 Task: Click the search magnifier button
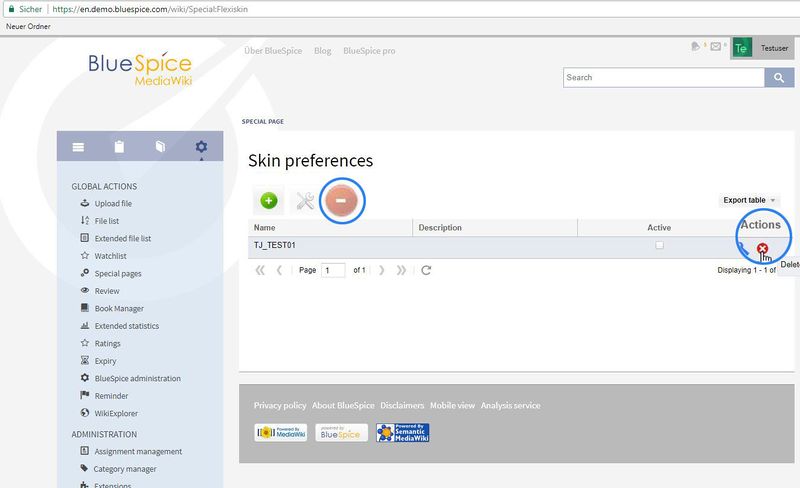click(x=779, y=78)
